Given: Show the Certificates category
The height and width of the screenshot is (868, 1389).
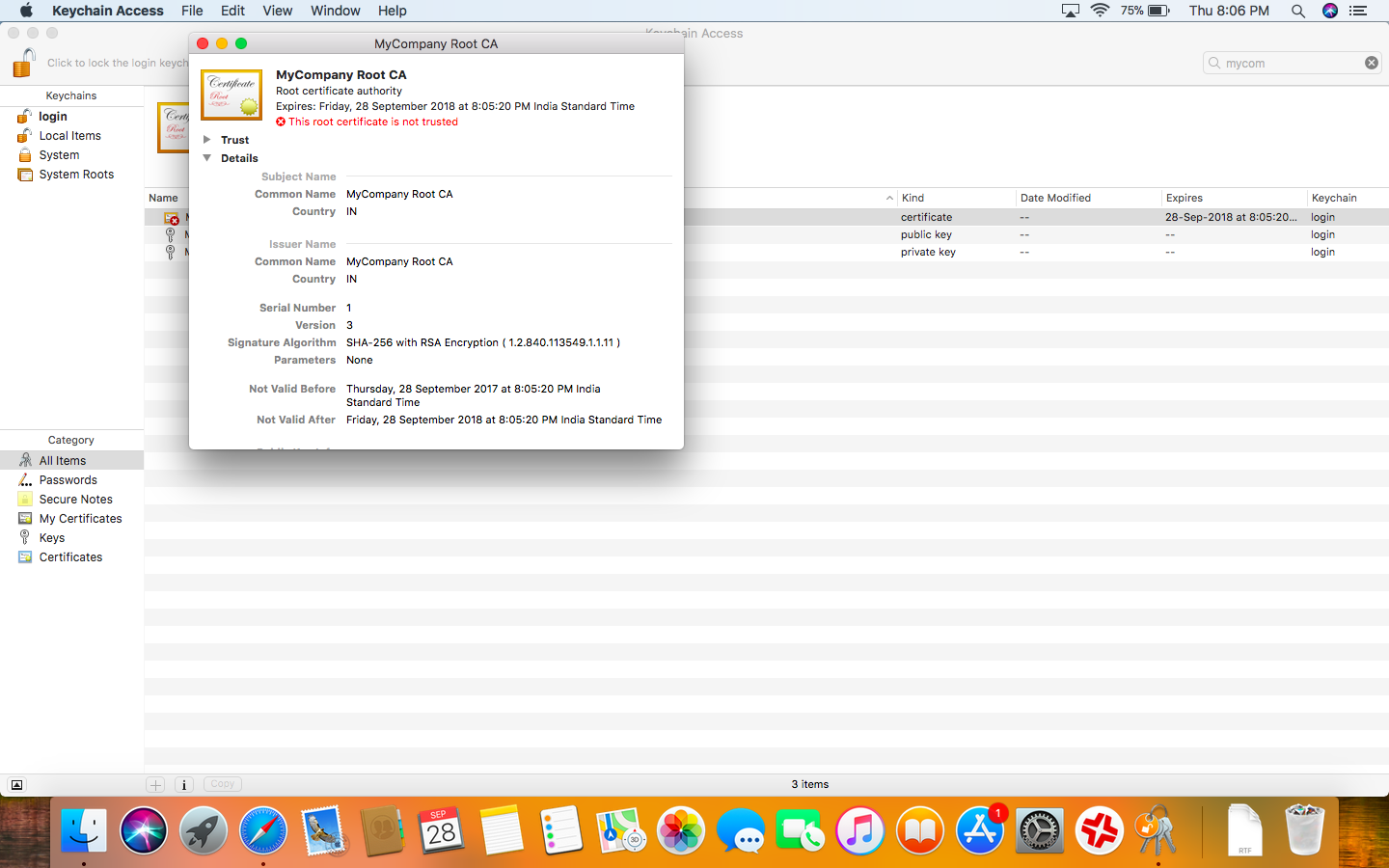Looking at the screenshot, I should point(72,557).
